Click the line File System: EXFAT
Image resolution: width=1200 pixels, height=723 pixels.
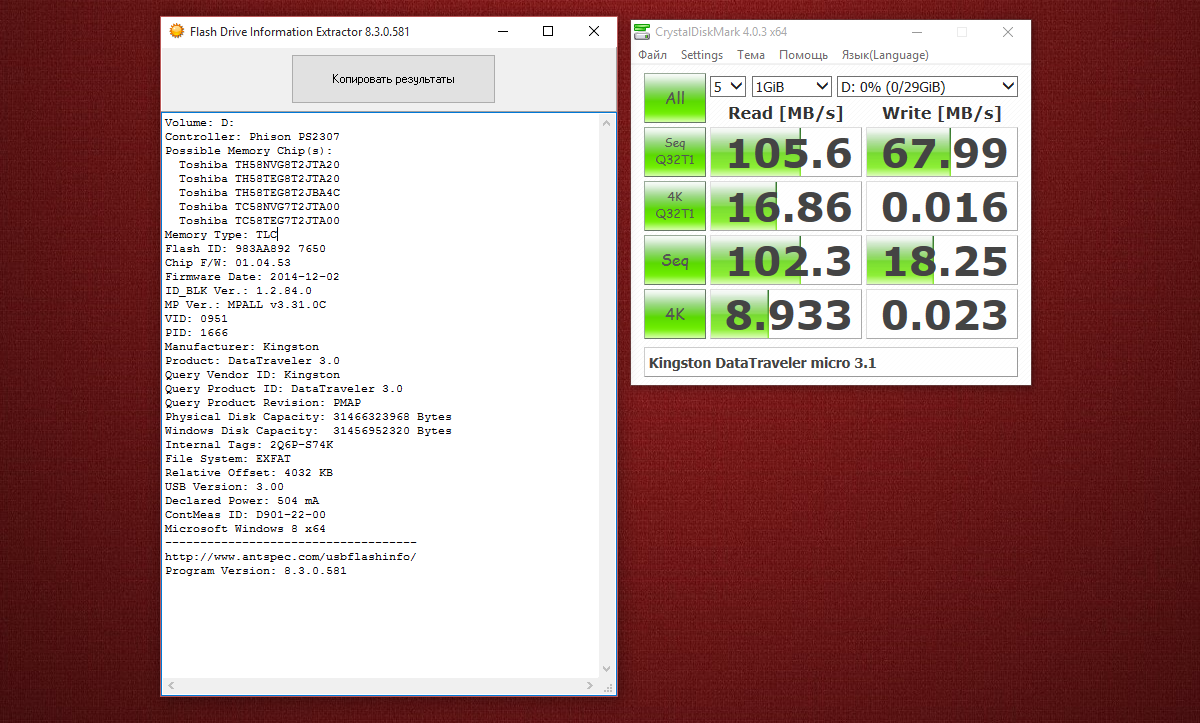228,458
